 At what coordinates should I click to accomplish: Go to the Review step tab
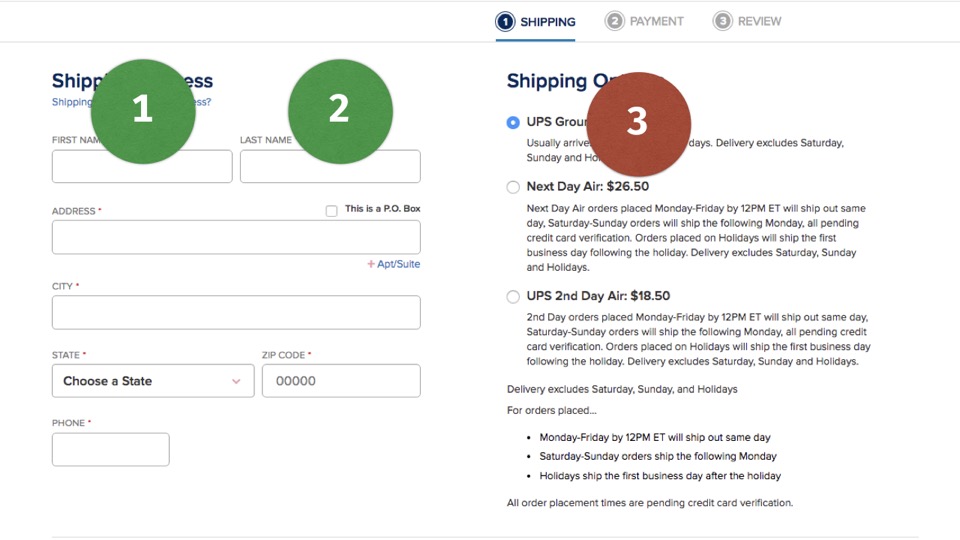pos(747,21)
